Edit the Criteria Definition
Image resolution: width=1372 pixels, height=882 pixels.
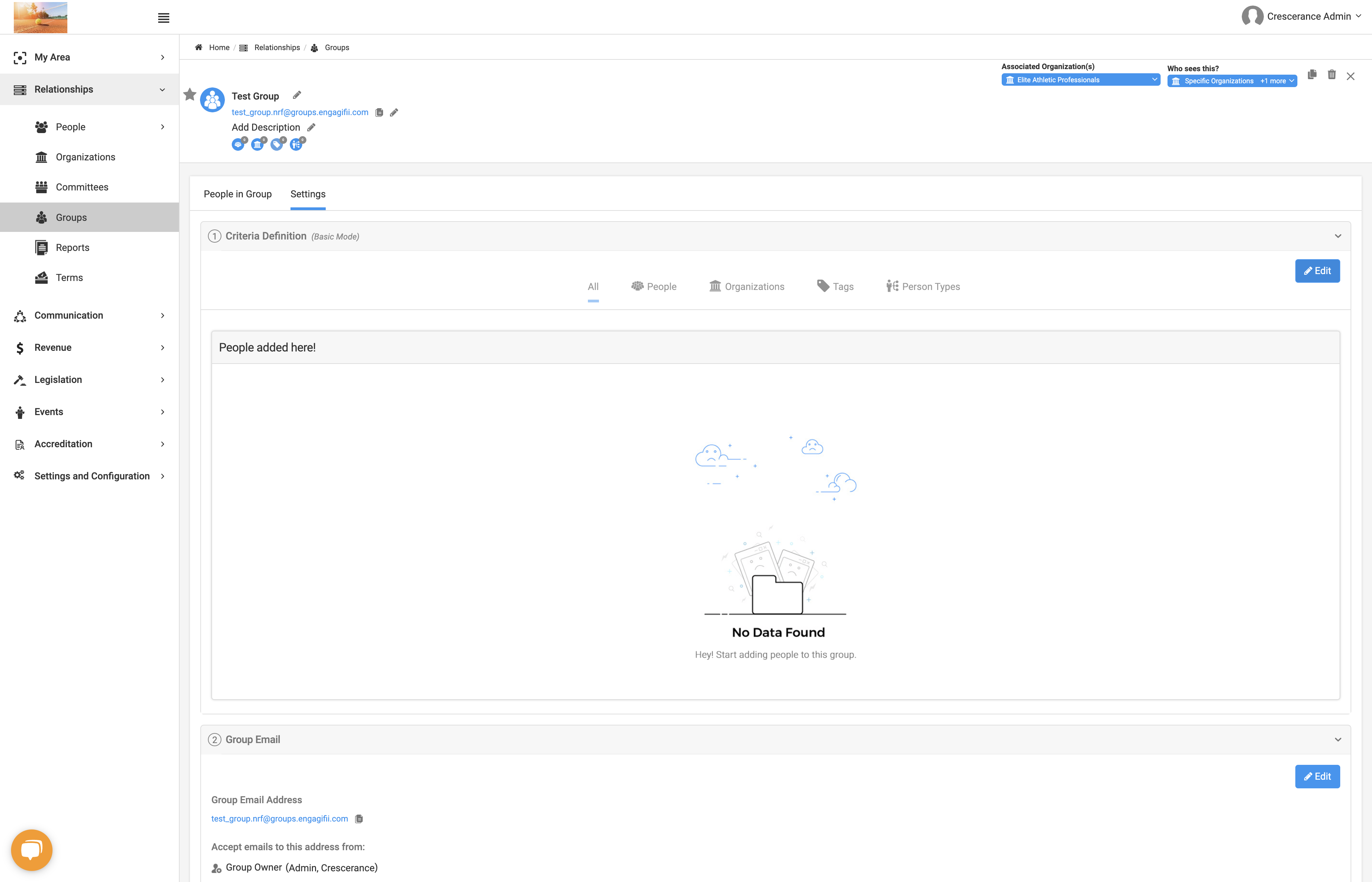click(x=1317, y=271)
